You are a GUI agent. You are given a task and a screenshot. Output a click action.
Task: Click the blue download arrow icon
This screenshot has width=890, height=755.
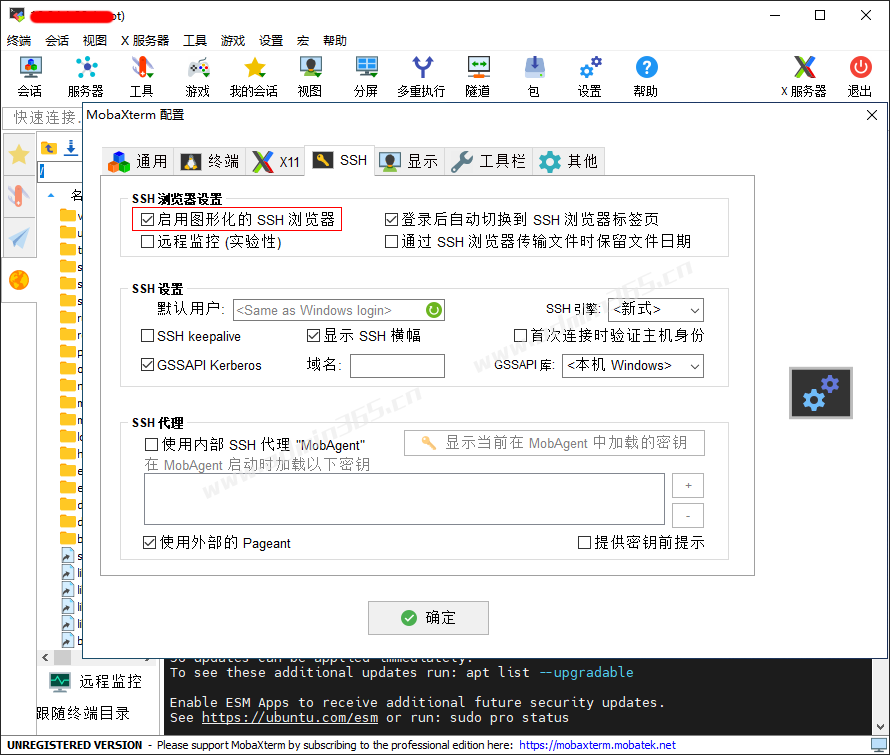click(x=71, y=148)
